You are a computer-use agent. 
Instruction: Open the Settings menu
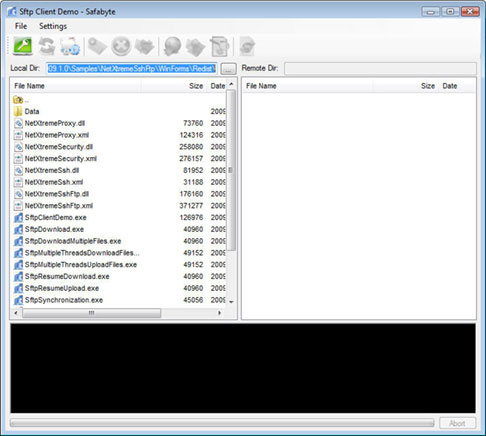tap(53, 26)
